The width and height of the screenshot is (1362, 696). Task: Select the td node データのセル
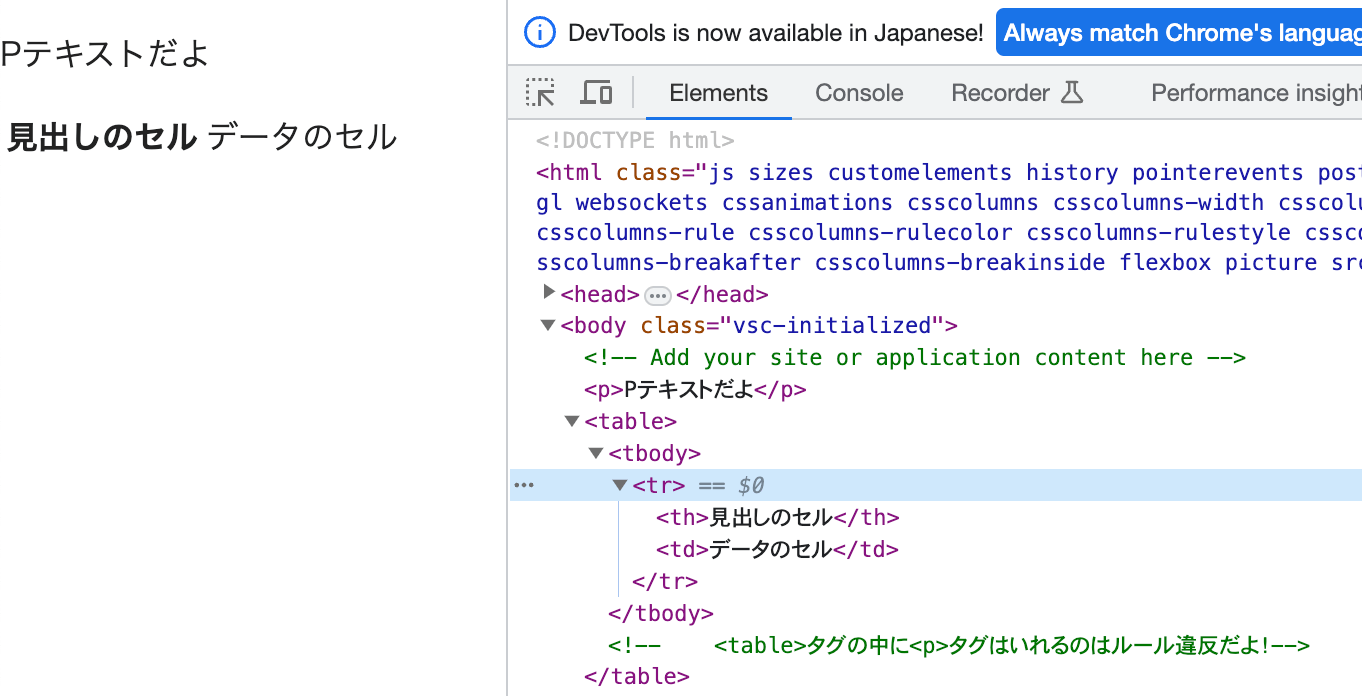[778, 549]
